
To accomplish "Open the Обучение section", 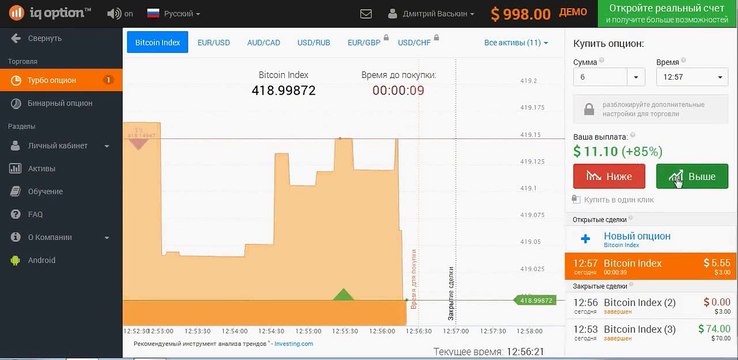I will [45, 192].
